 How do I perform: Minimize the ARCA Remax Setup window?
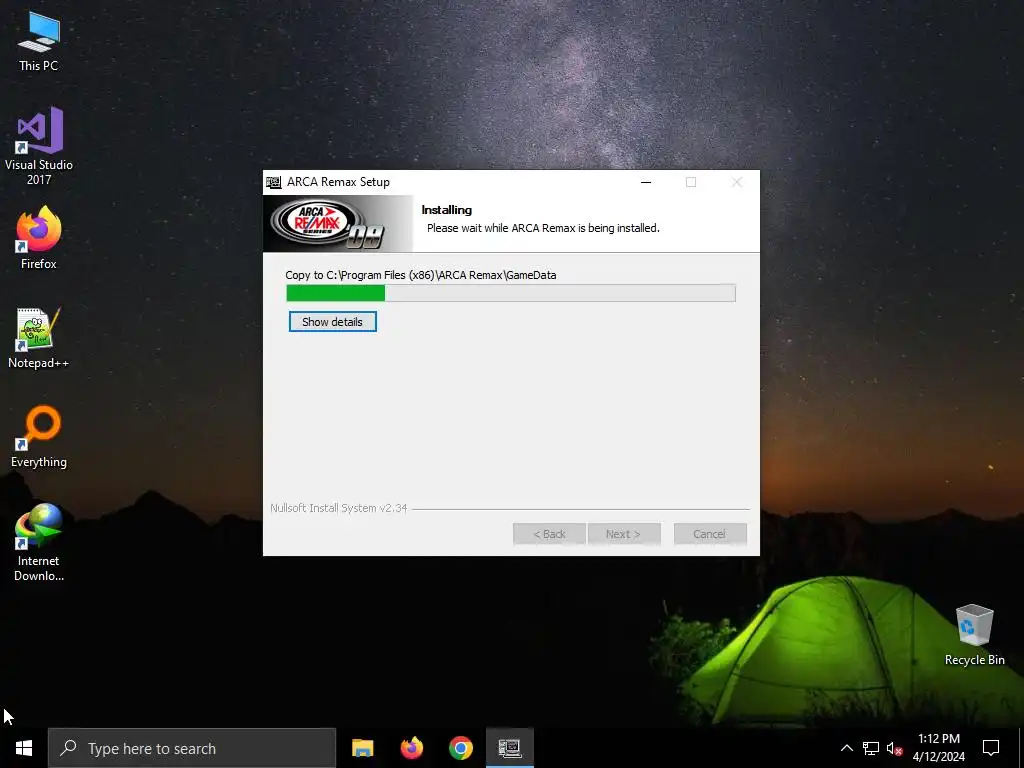click(646, 182)
